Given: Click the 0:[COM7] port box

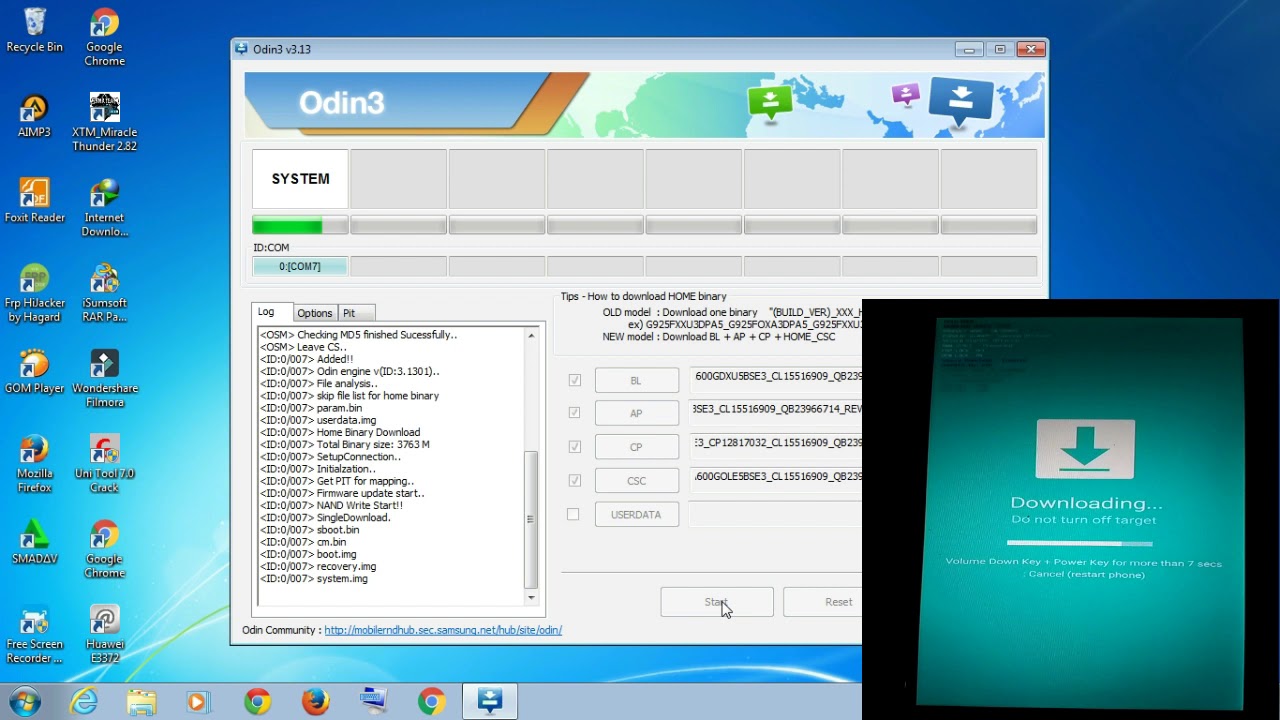Looking at the screenshot, I should pos(300,266).
